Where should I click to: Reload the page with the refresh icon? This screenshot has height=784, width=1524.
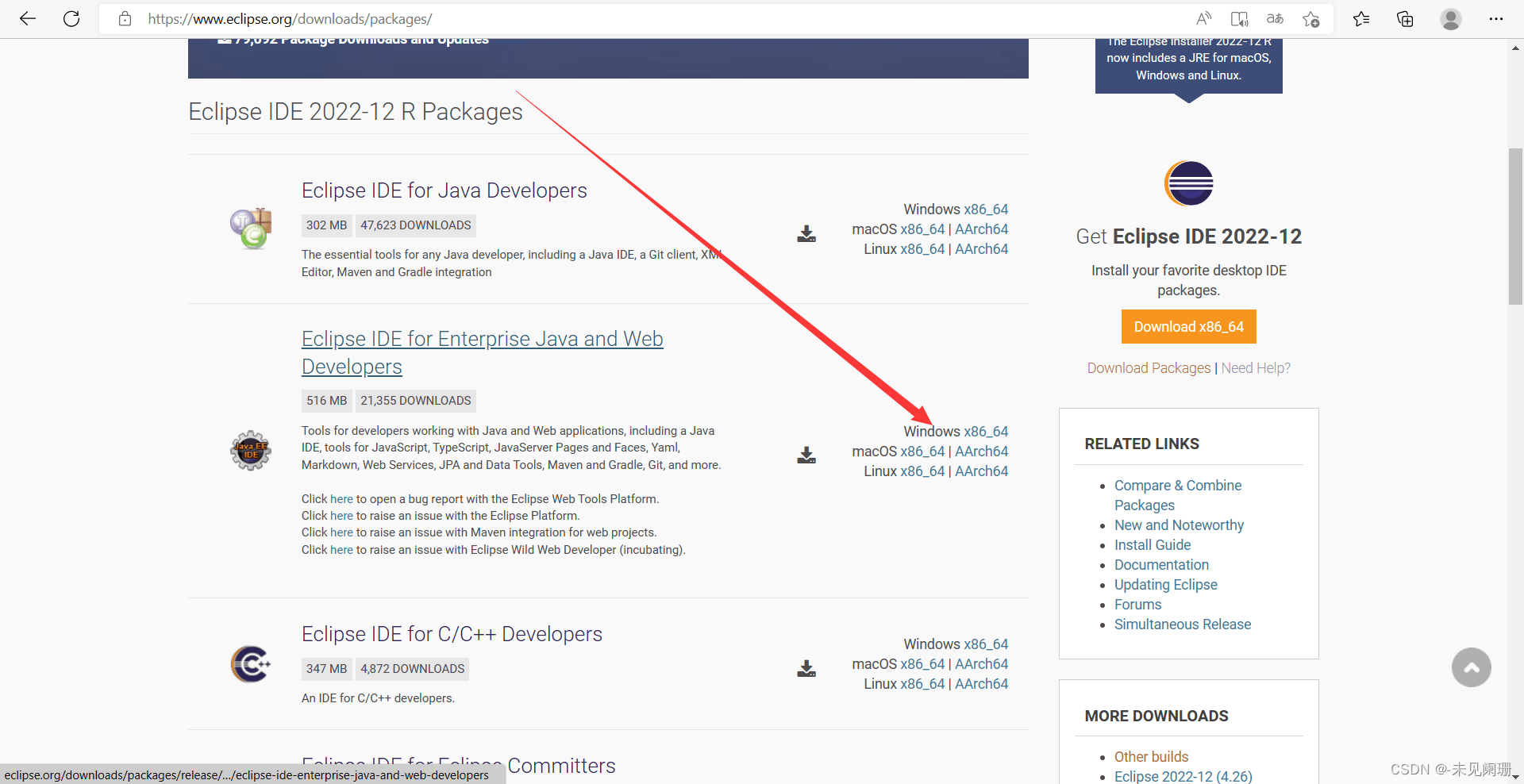[x=71, y=19]
